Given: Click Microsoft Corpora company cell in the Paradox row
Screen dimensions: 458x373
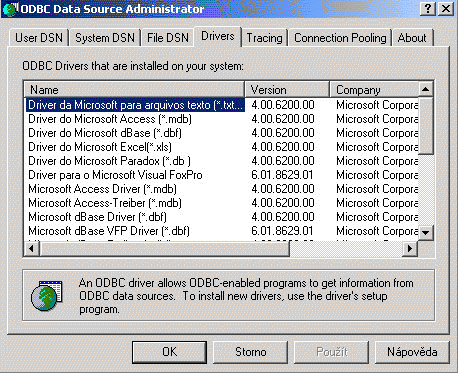Looking at the screenshot, I should click(x=377, y=161).
